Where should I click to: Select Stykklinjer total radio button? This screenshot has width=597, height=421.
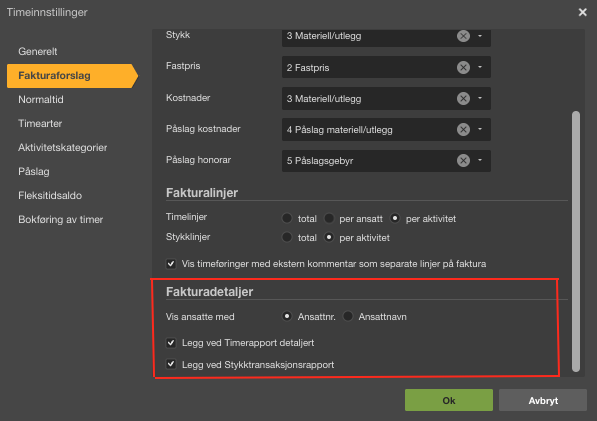[287, 238]
